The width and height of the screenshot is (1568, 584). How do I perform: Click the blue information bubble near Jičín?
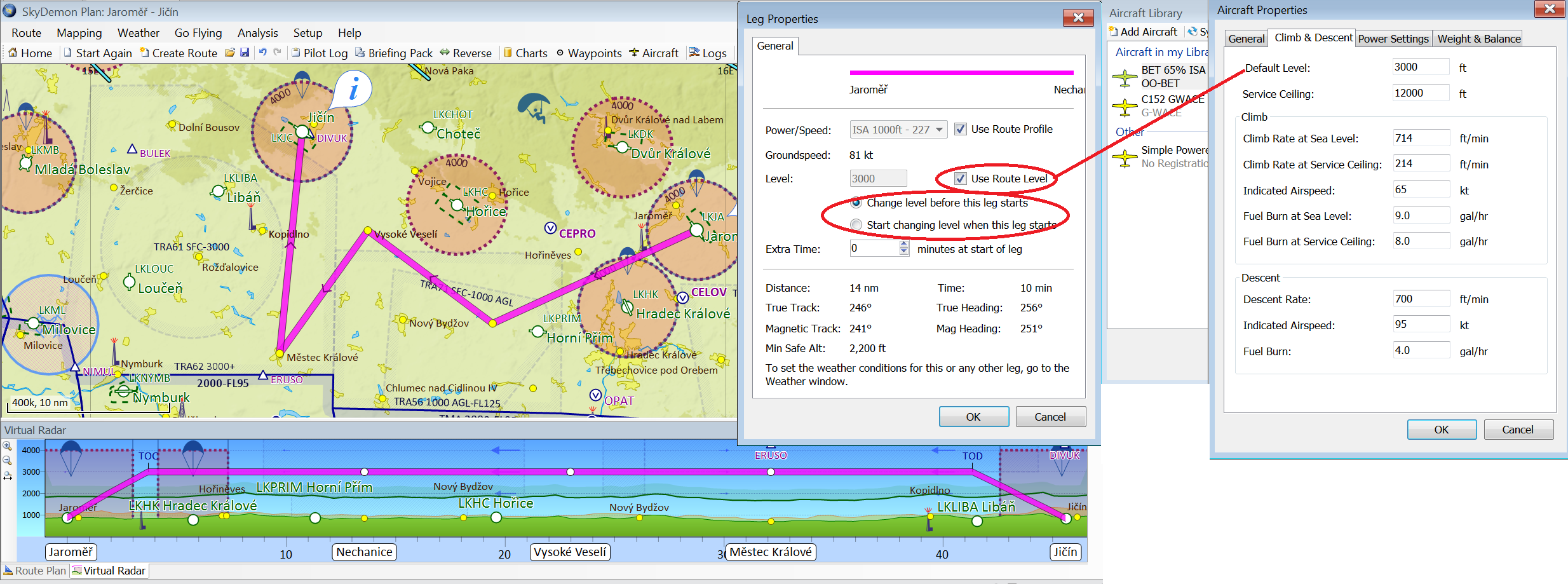coord(353,89)
